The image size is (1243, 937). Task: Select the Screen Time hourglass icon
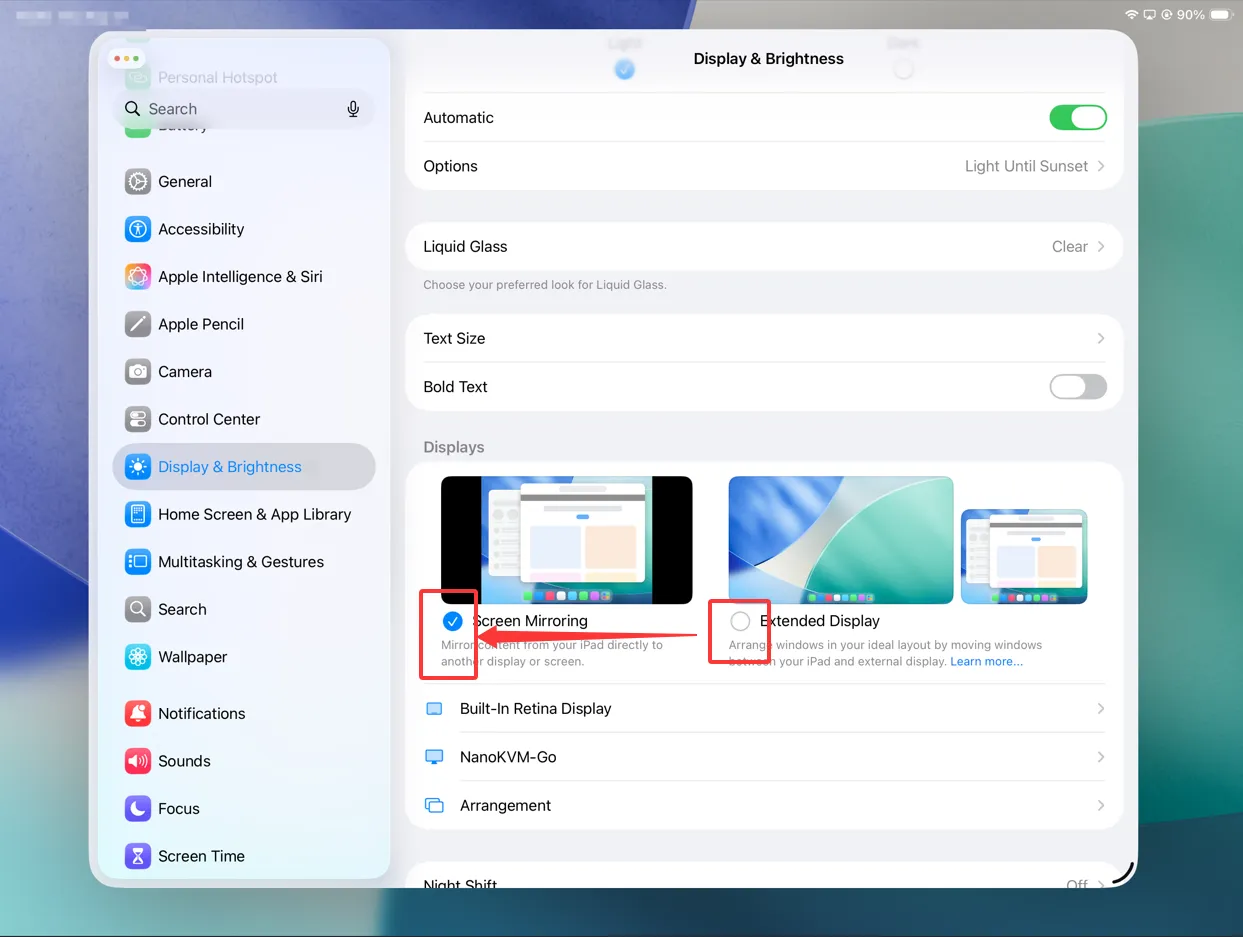pos(138,855)
